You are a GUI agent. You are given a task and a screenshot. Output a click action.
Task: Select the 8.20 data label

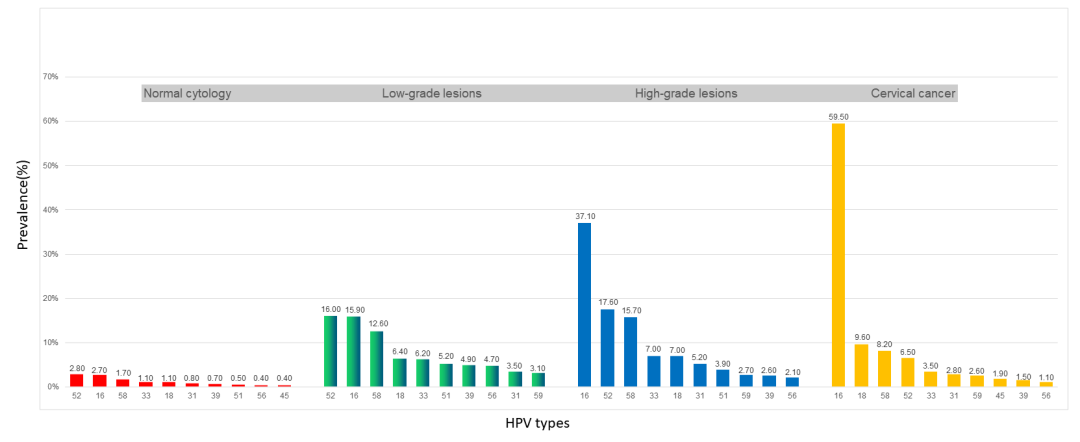click(884, 344)
